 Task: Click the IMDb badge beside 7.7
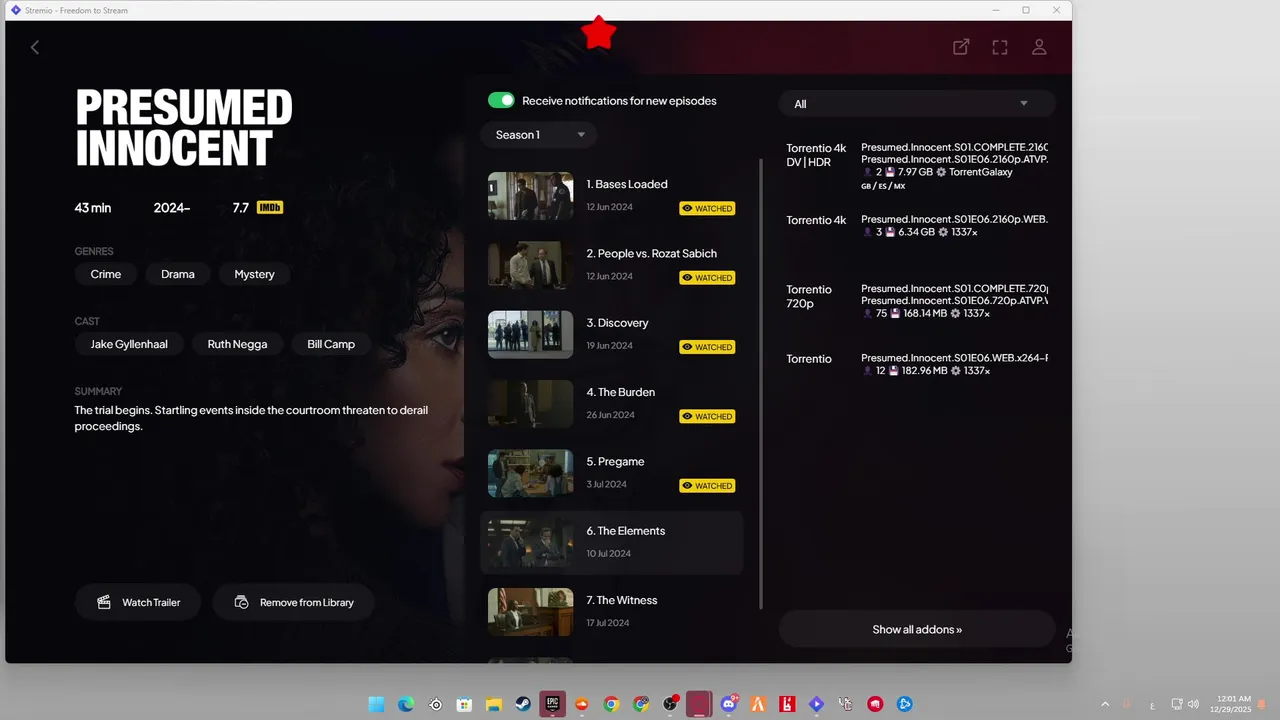pos(270,208)
